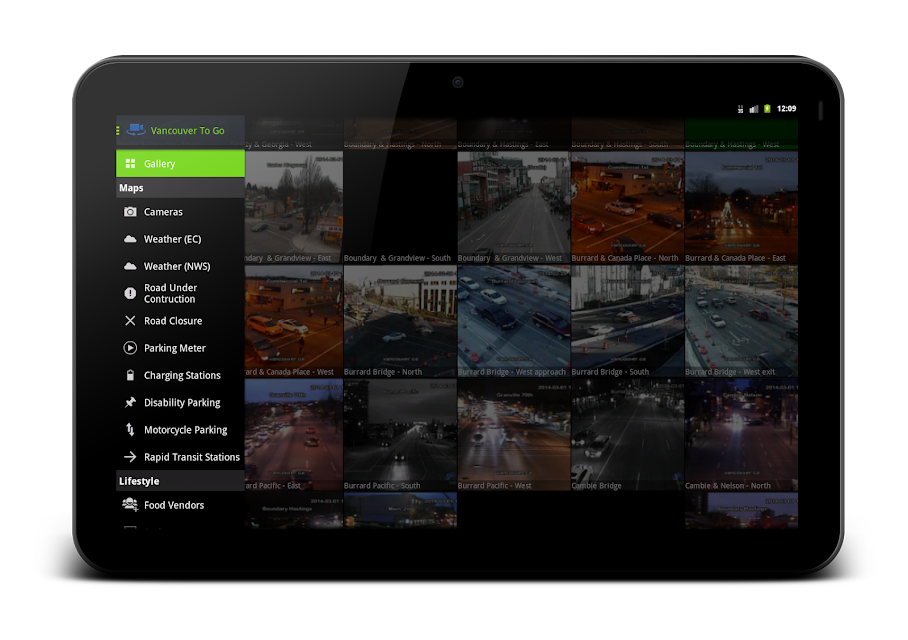Open Burrard & Canada Place - North camera
This screenshot has height=640, width=908.
628,207
